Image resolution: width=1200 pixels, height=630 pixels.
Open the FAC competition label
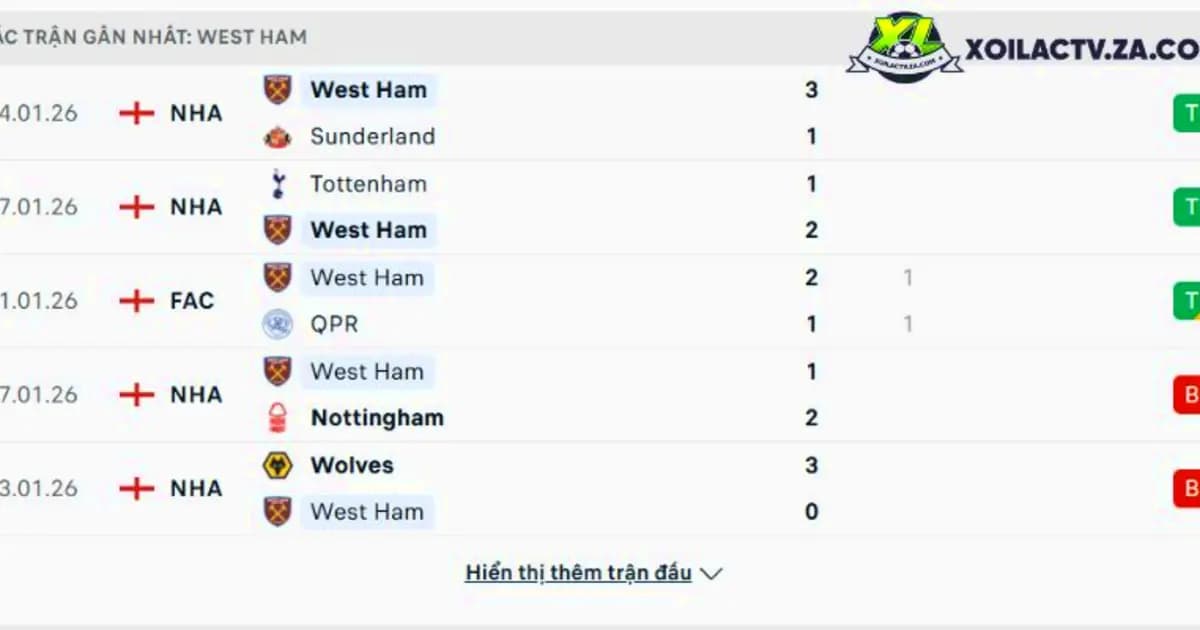pos(192,301)
